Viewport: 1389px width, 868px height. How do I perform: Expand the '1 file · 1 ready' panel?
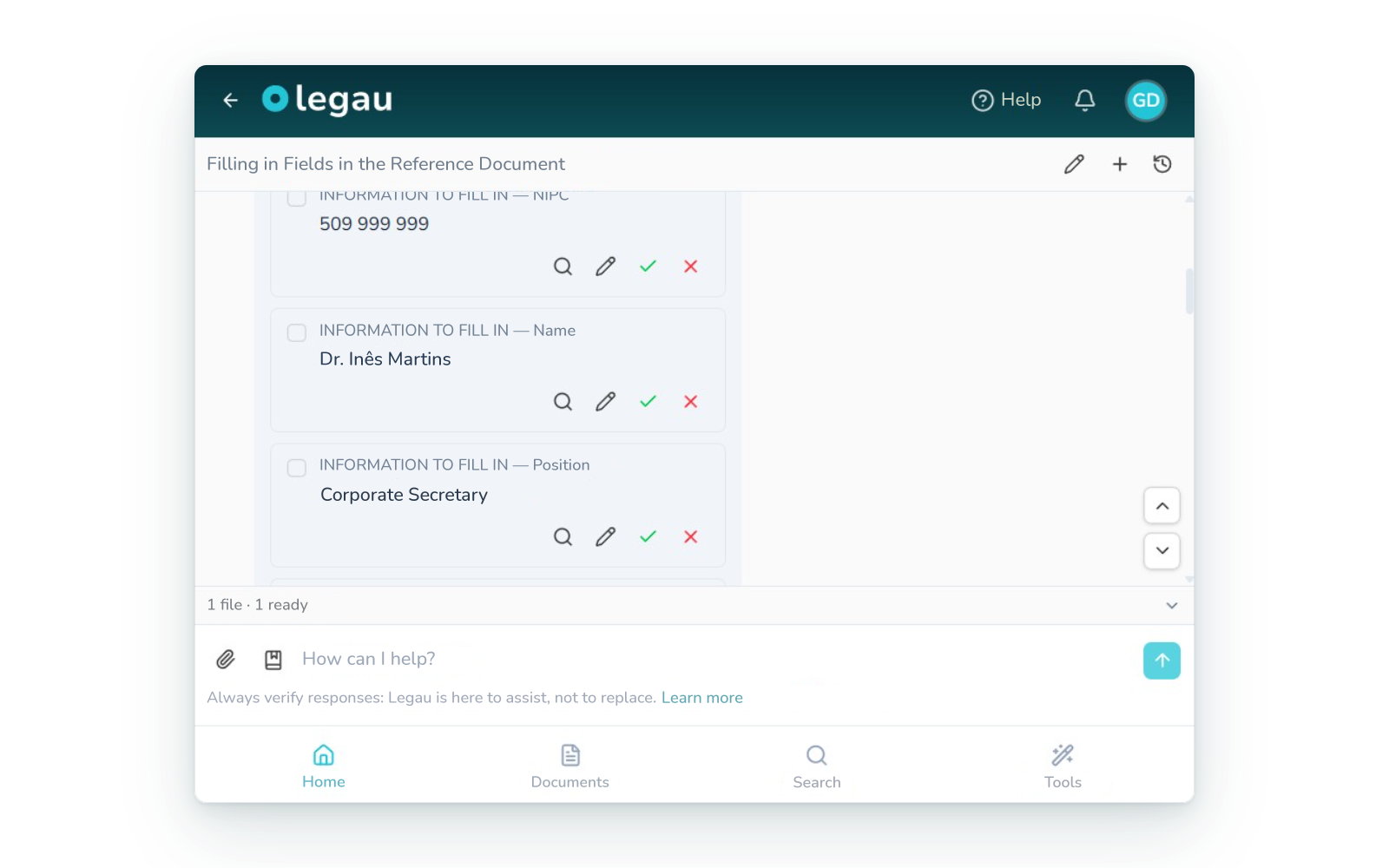1172,605
